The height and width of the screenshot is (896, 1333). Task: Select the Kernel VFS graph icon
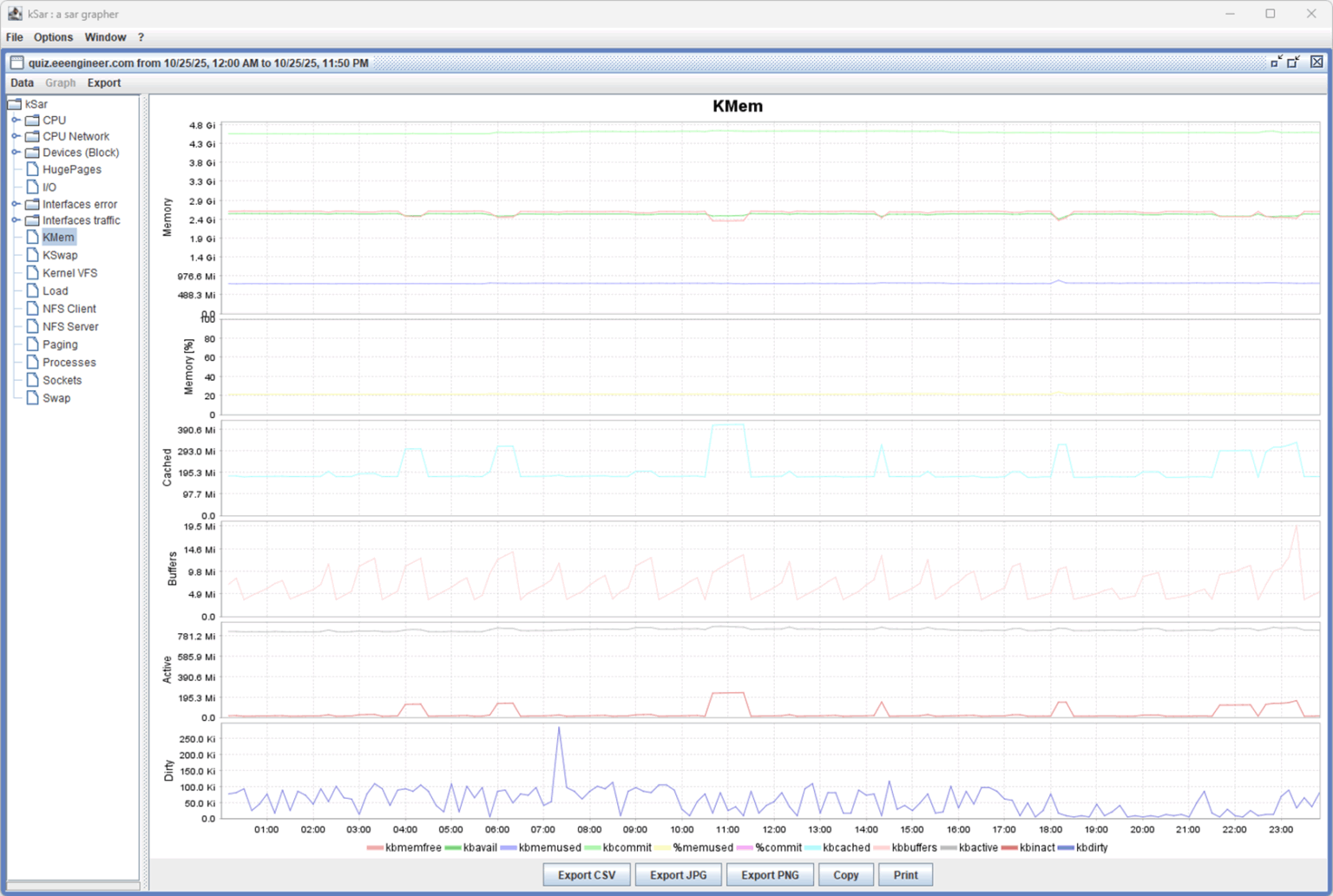click(x=31, y=272)
